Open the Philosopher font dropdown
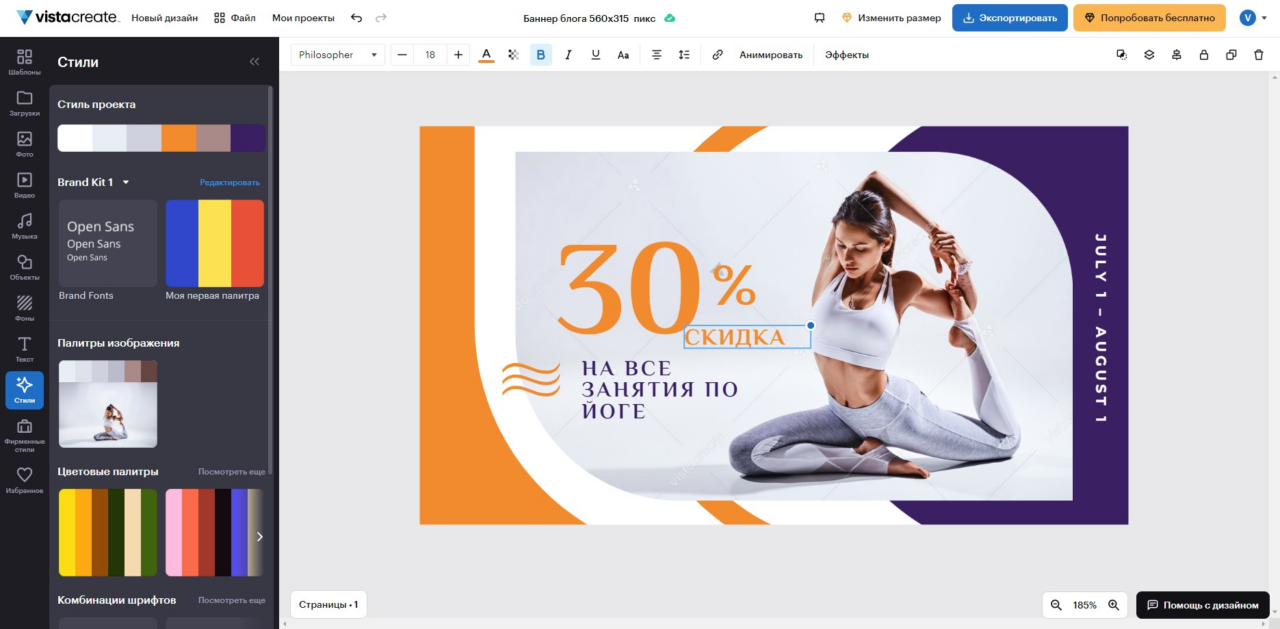Image resolution: width=1280 pixels, height=629 pixels. pyautogui.click(x=337, y=54)
